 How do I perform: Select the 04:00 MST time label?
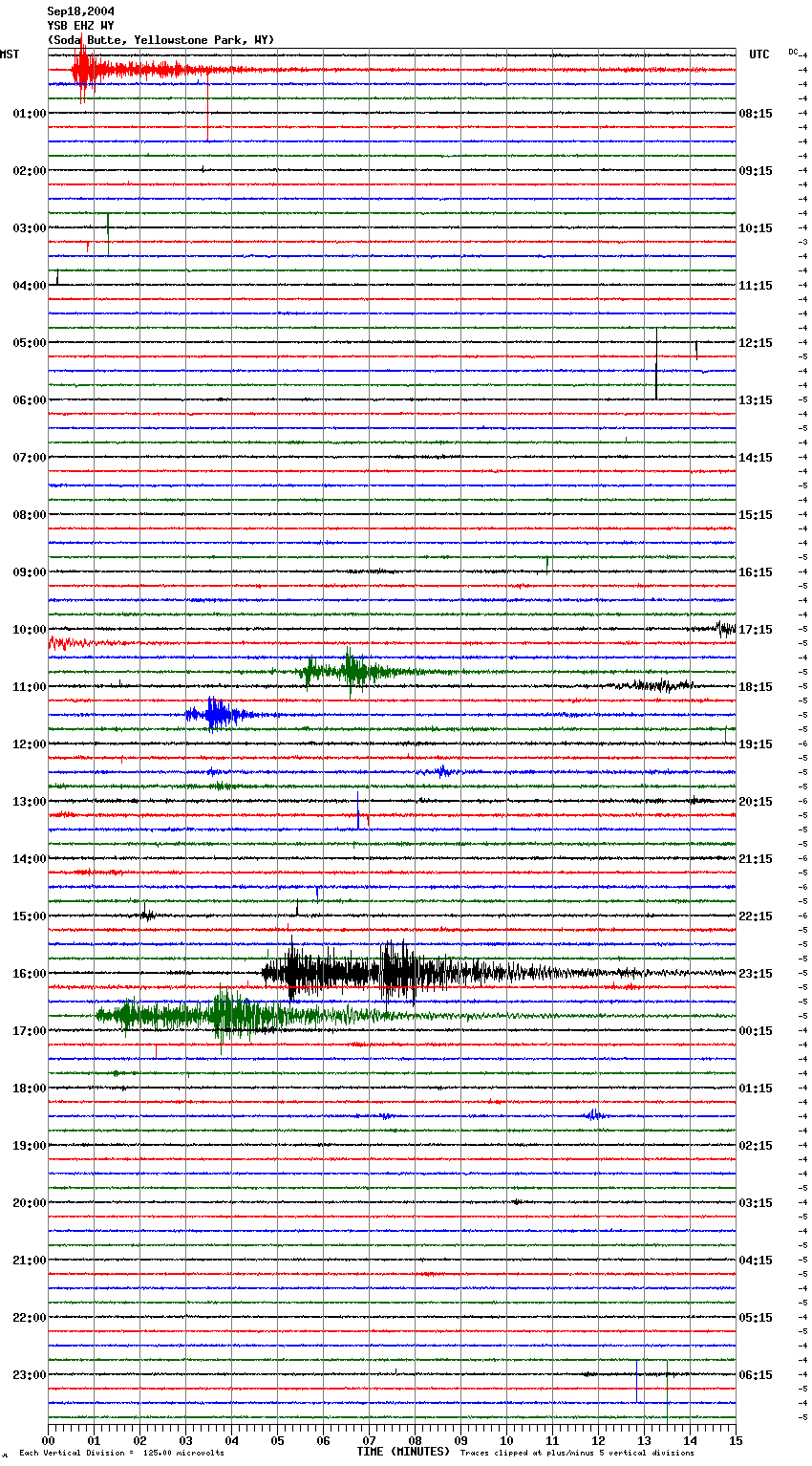click(x=30, y=286)
